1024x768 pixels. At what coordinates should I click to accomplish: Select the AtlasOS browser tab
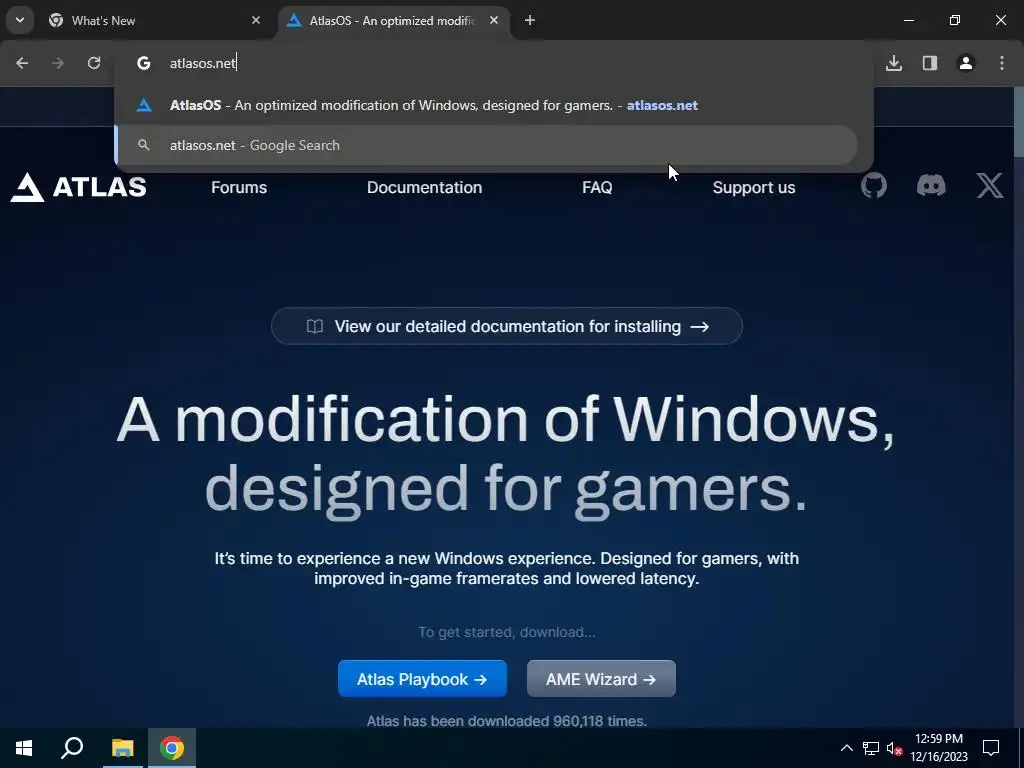click(x=394, y=20)
